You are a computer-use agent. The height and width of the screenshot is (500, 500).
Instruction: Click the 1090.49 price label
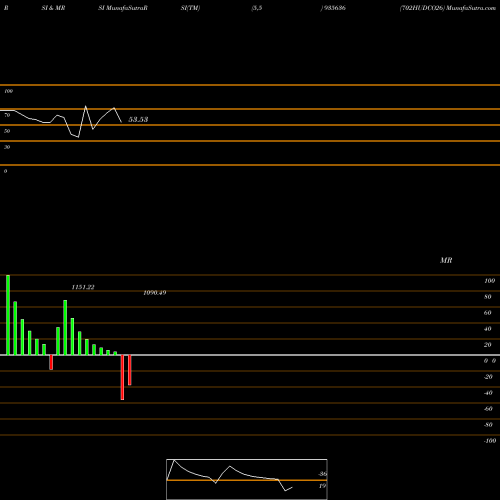point(155,293)
